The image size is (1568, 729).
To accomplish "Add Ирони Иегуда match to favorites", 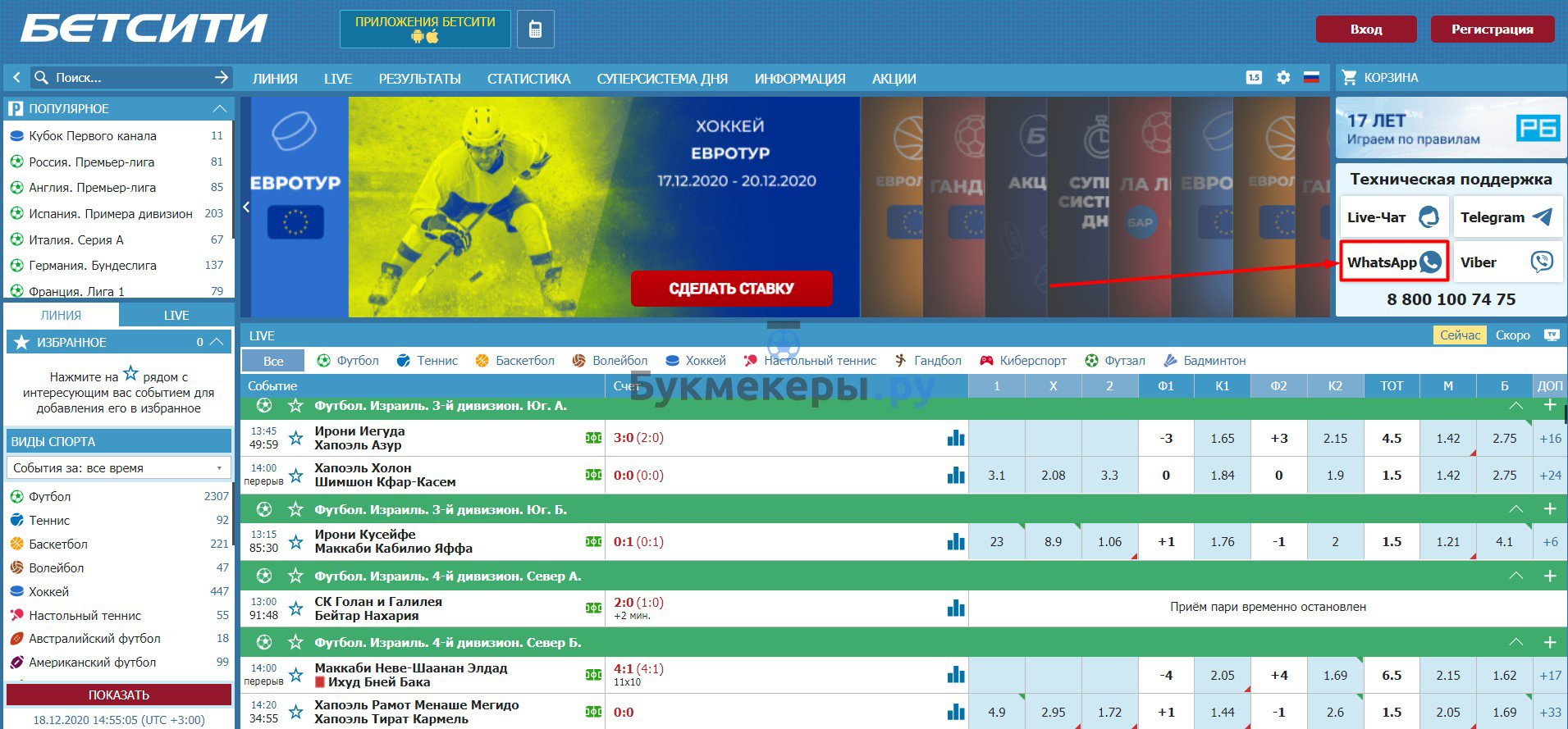I will pyautogui.click(x=296, y=439).
